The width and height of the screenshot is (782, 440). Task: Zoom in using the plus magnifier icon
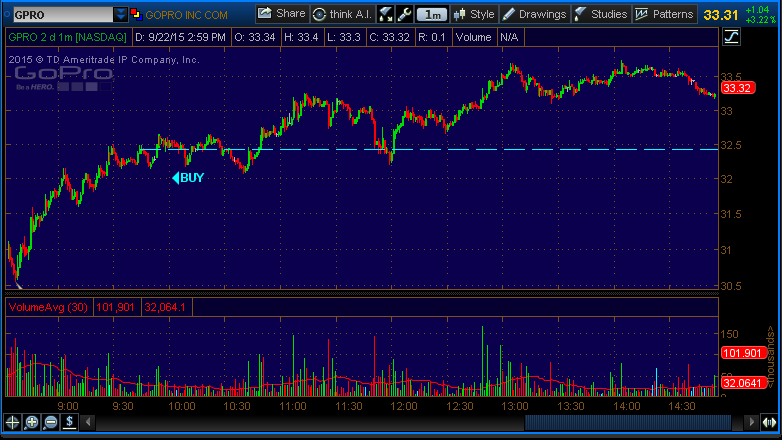click(x=32, y=423)
